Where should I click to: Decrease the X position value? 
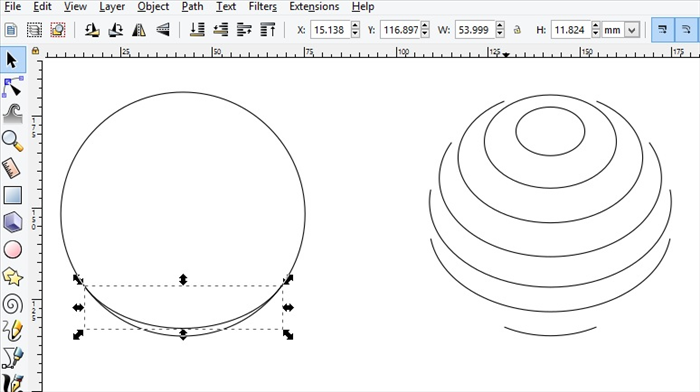[x=355, y=34]
